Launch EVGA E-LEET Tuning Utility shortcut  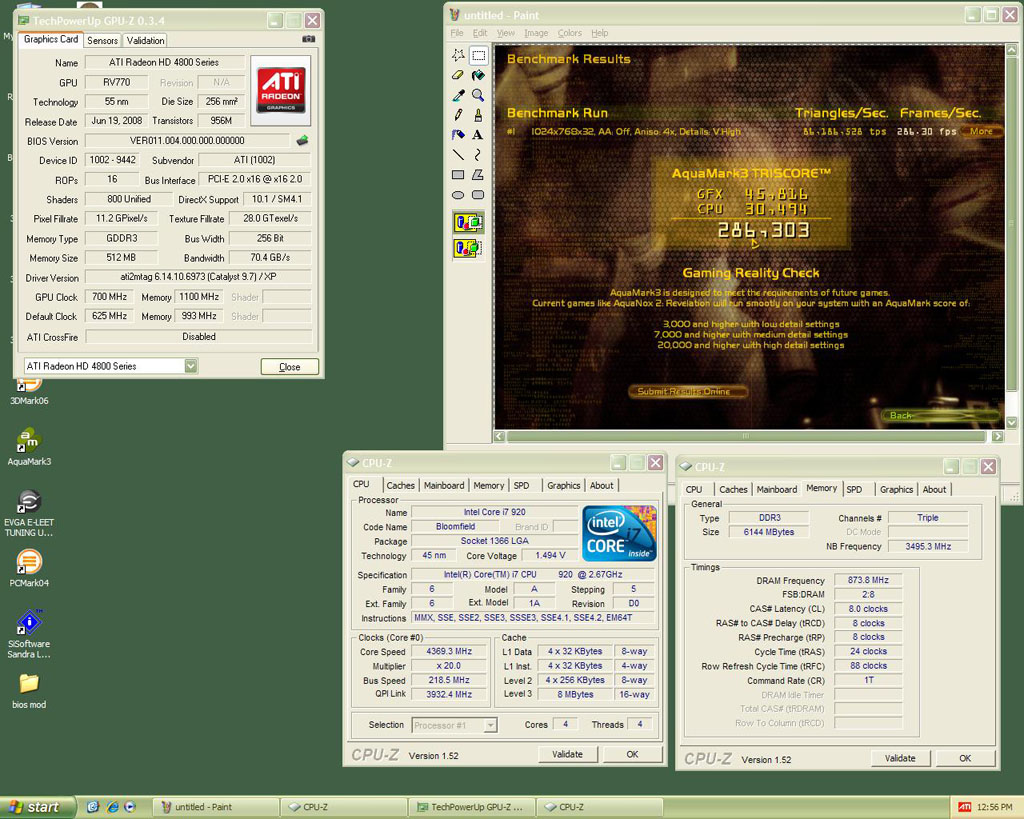point(29,514)
